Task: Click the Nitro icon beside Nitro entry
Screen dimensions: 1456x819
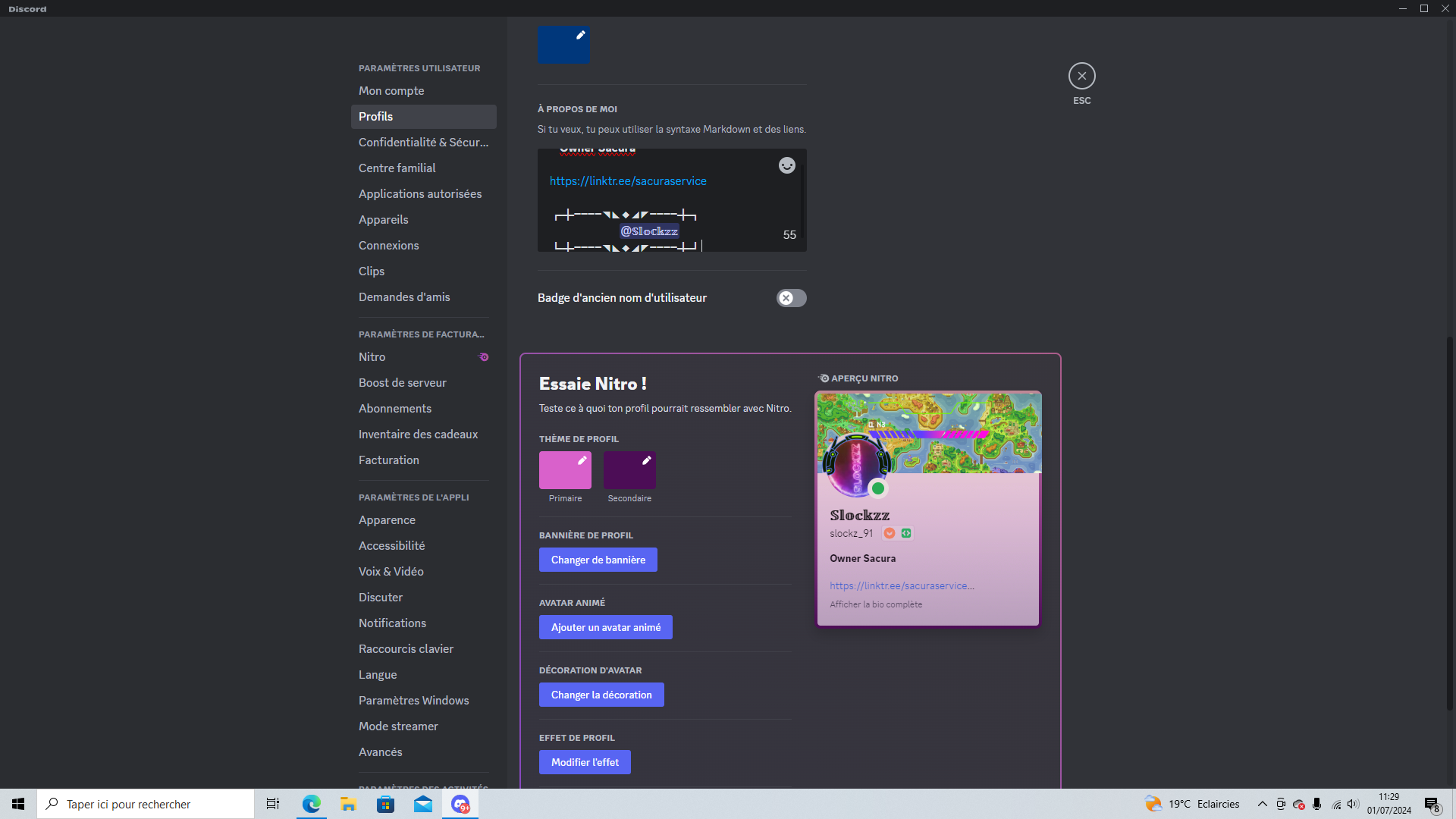Action: [484, 357]
